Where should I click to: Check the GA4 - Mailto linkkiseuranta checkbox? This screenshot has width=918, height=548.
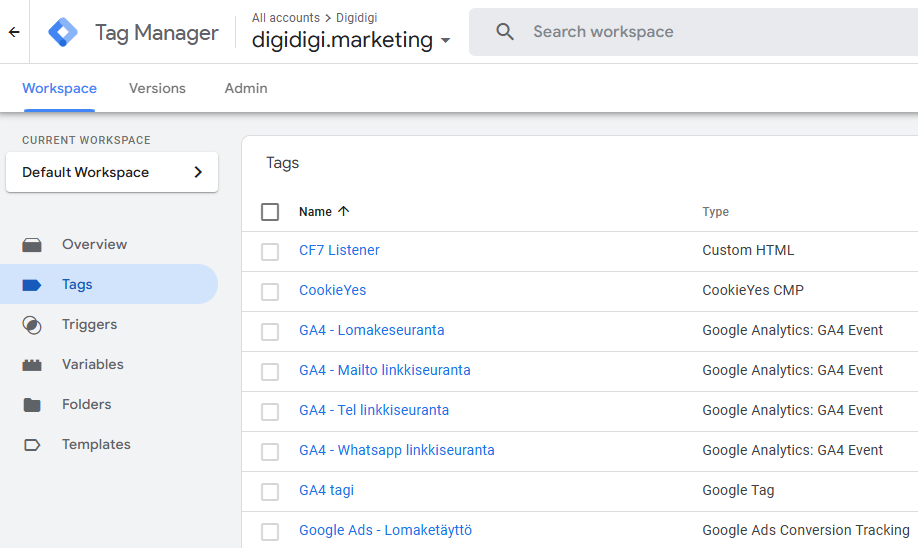[x=270, y=372]
